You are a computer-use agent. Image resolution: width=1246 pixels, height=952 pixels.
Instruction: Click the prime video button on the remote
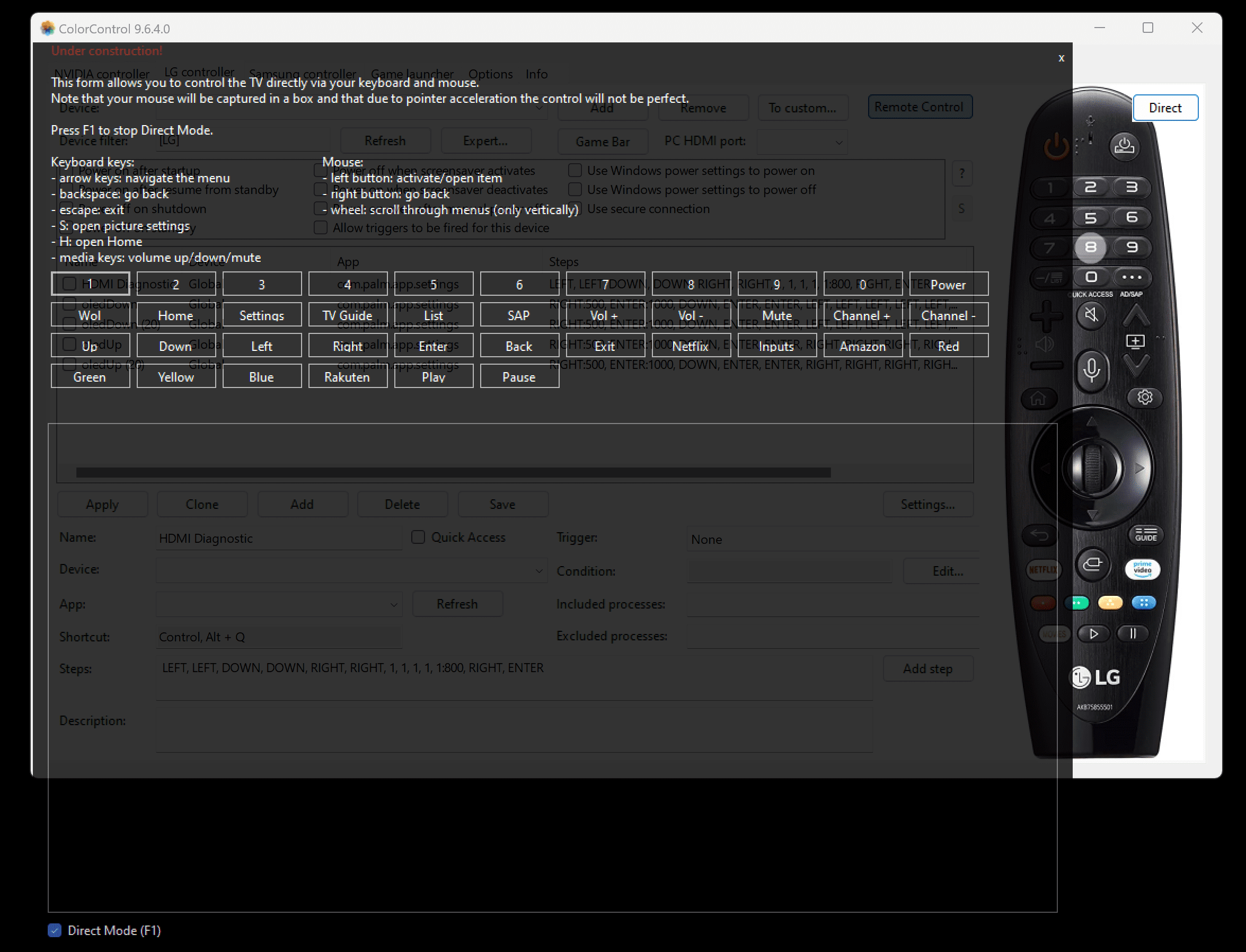[1142, 569]
